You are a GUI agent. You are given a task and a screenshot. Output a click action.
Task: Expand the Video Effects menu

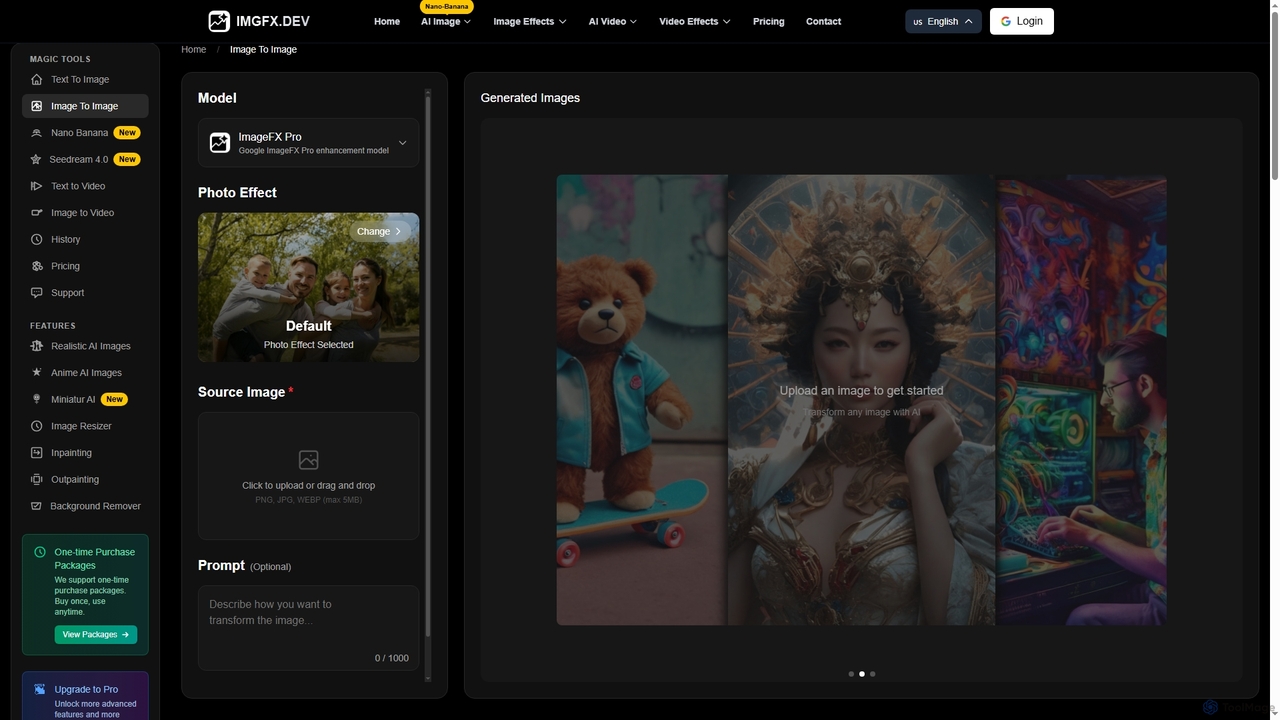click(x=695, y=21)
